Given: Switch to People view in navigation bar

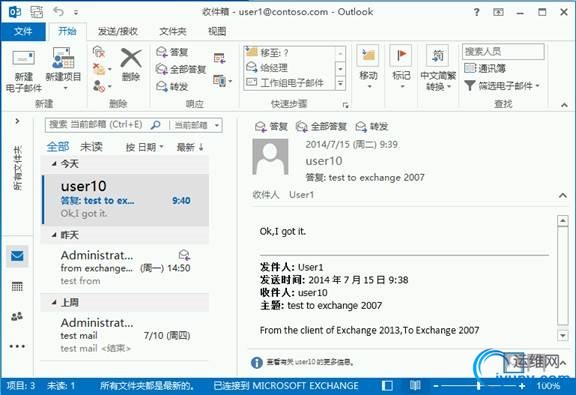Looking at the screenshot, I should (x=17, y=316).
